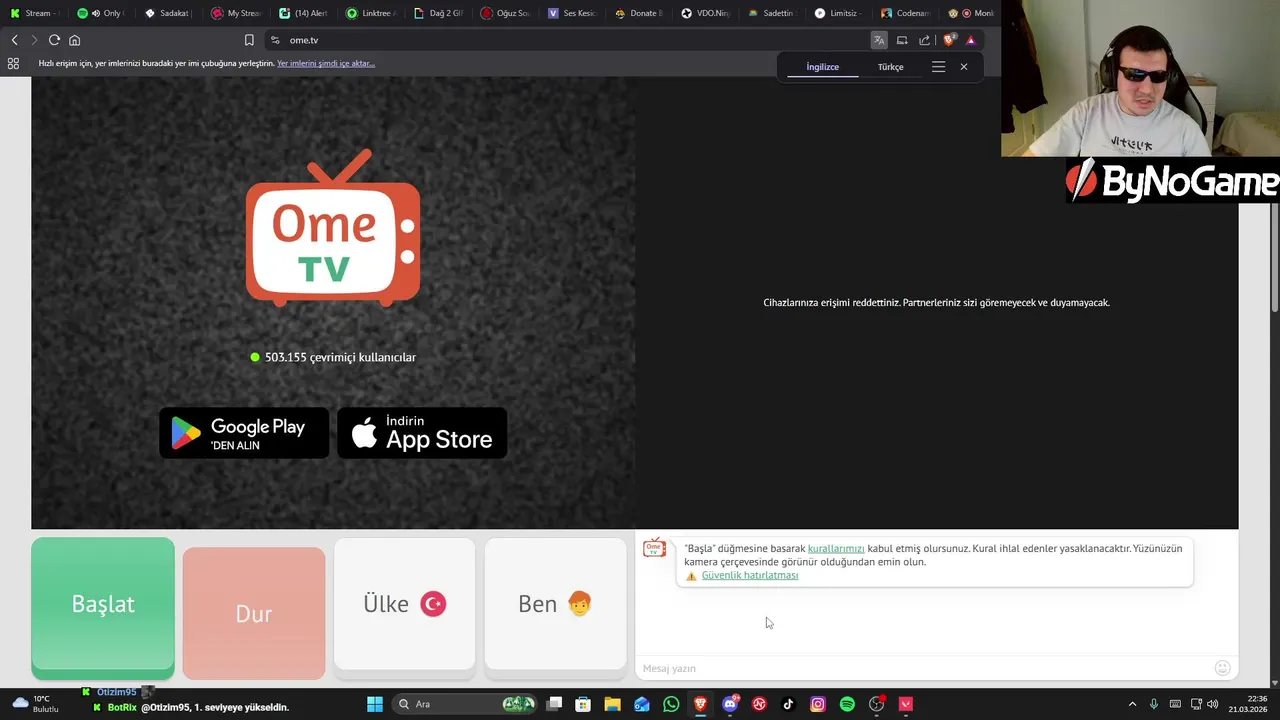This screenshot has height=720, width=1280.
Task: Open File Explorer on taskbar
Action: coord(612,704)
